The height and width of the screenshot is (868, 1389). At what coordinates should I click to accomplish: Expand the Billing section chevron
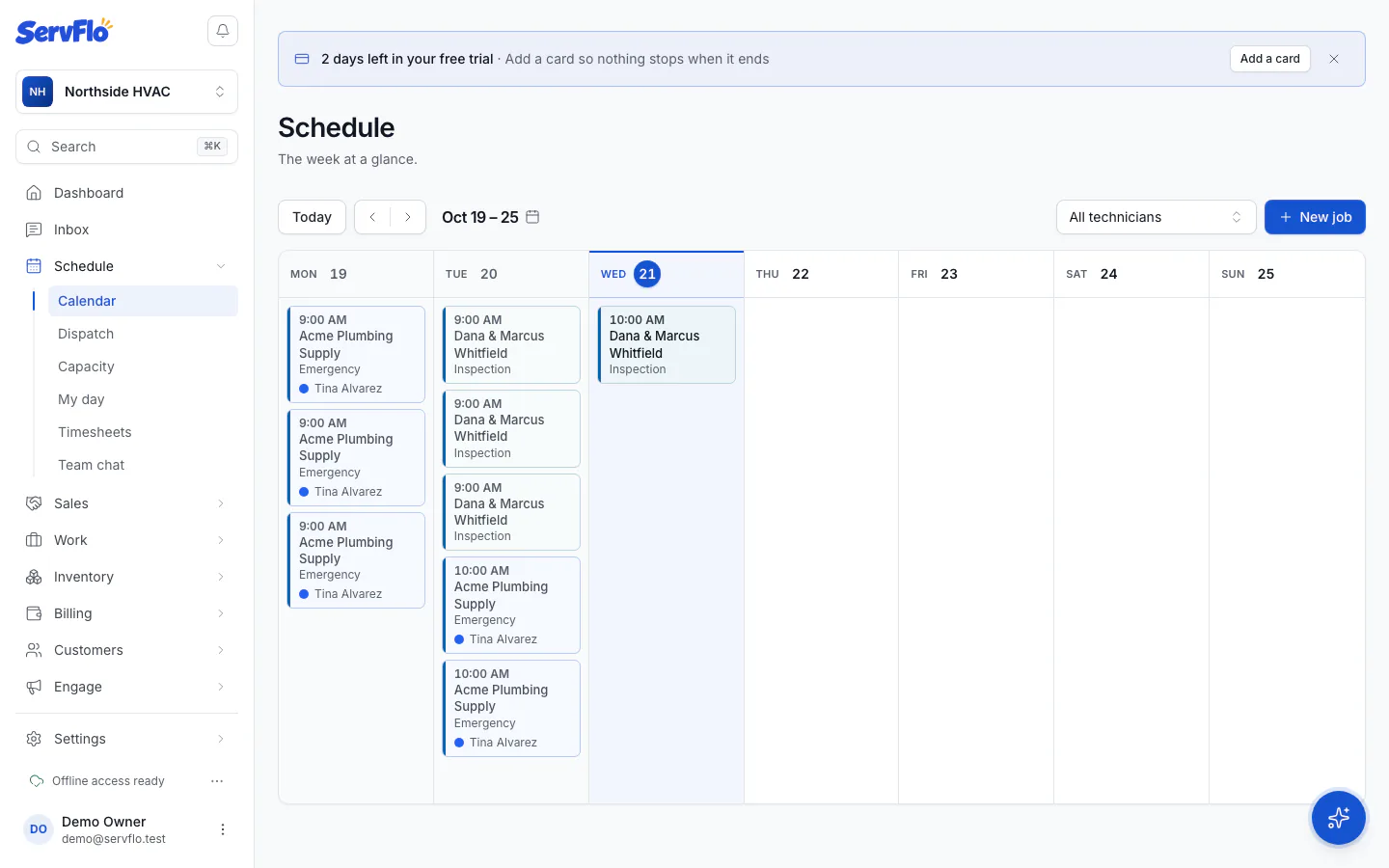221,613
